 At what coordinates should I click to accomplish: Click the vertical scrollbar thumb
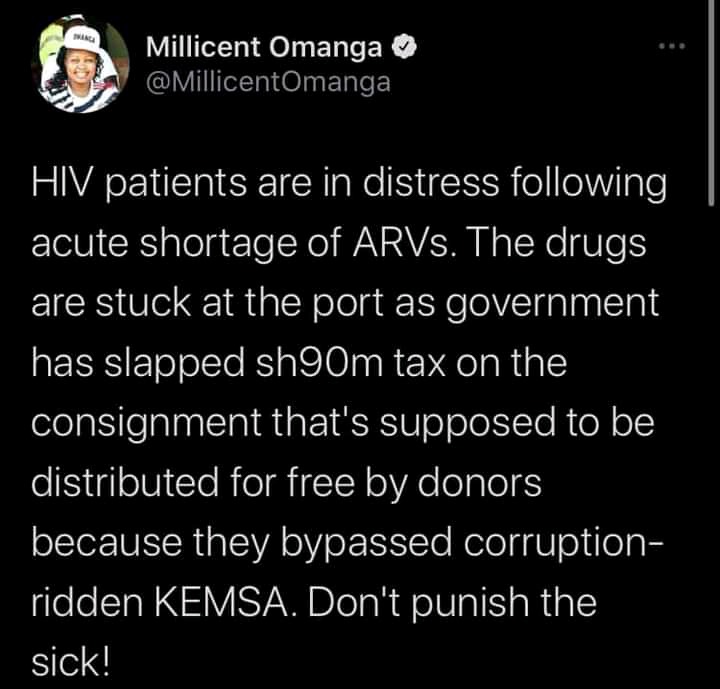pos(711,102)
